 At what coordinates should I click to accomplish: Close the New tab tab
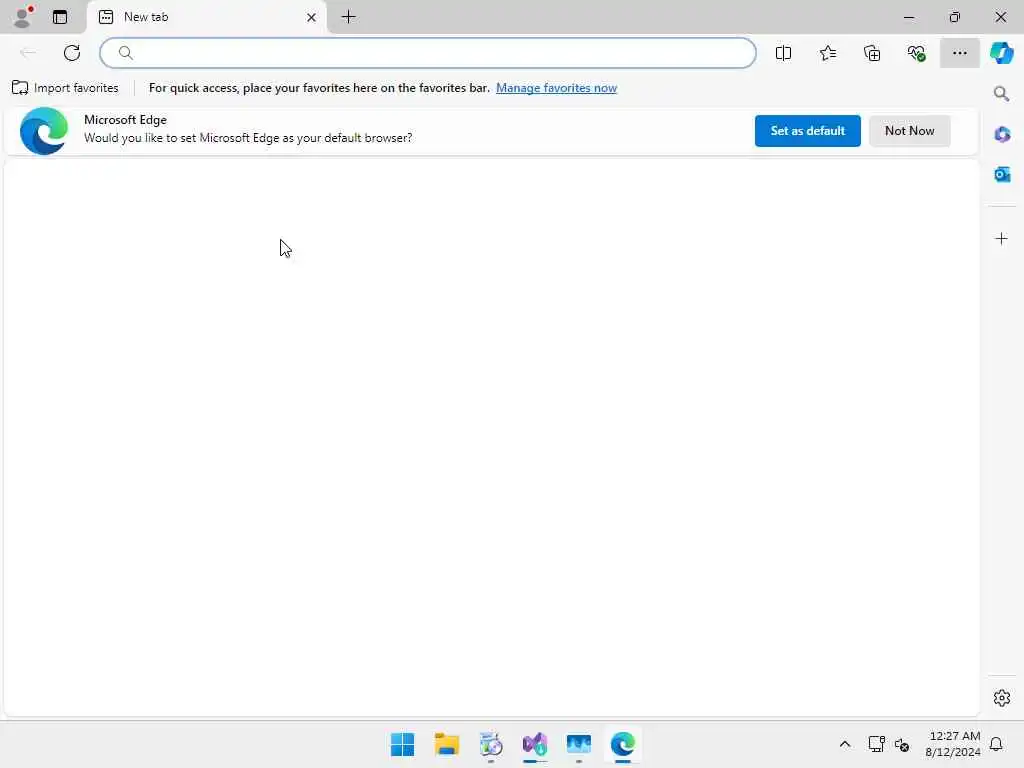point(312,18)
